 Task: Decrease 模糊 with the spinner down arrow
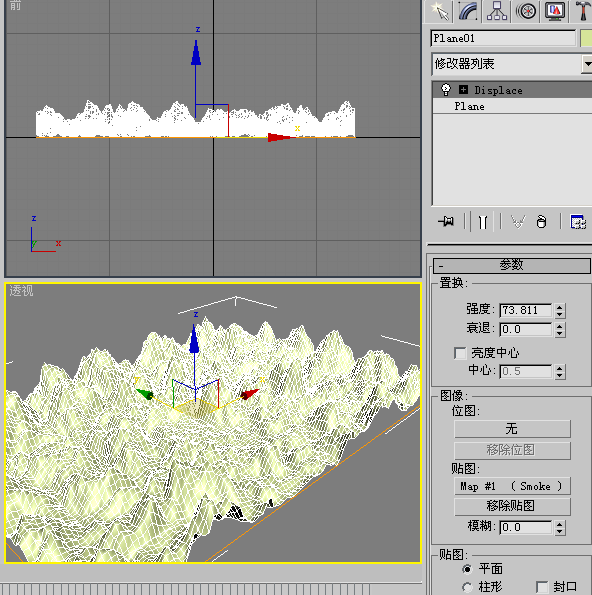(560, 532)
